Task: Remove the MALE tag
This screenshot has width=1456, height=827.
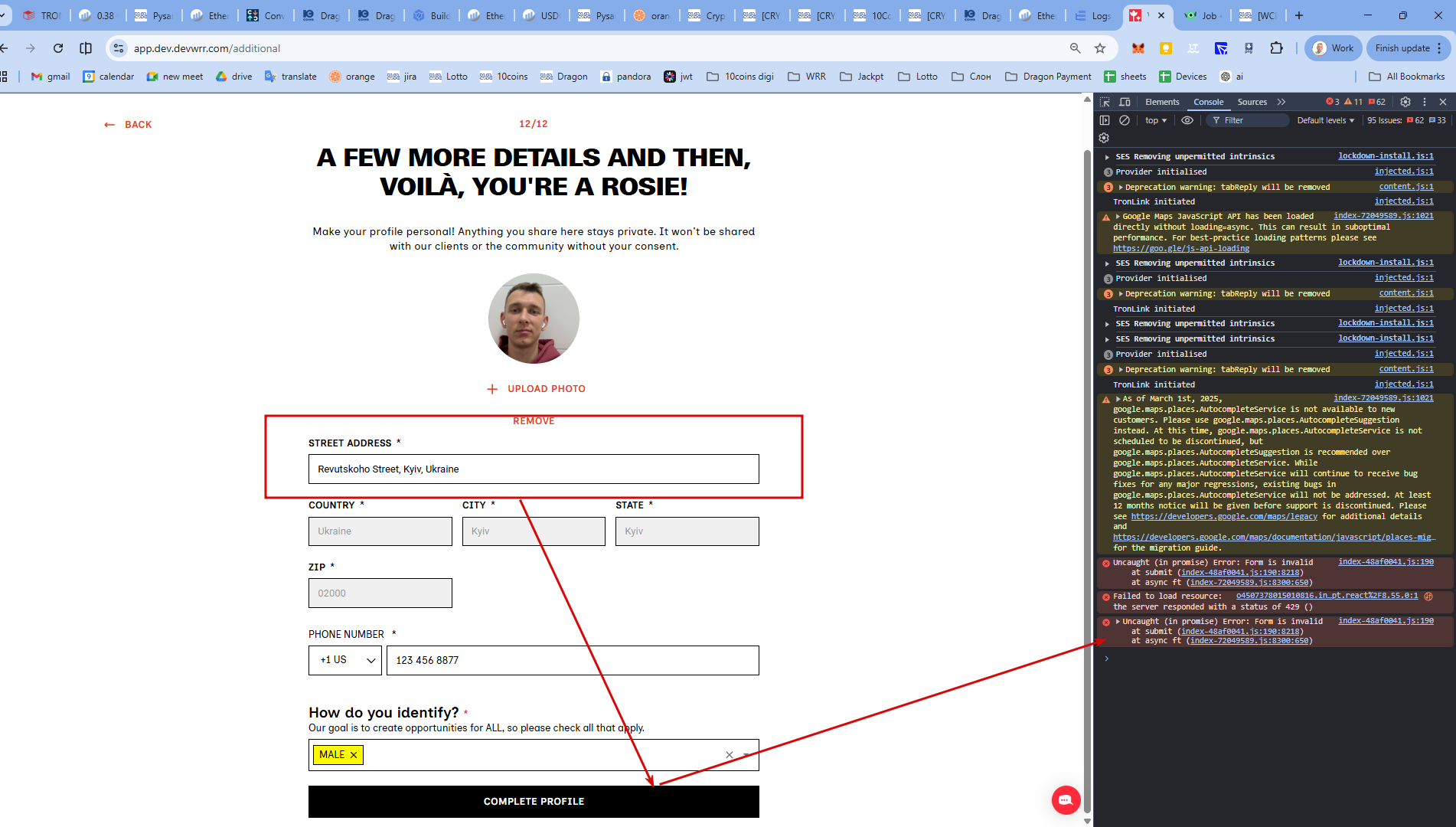Action: pyautogui.click(x=354, y=755)
